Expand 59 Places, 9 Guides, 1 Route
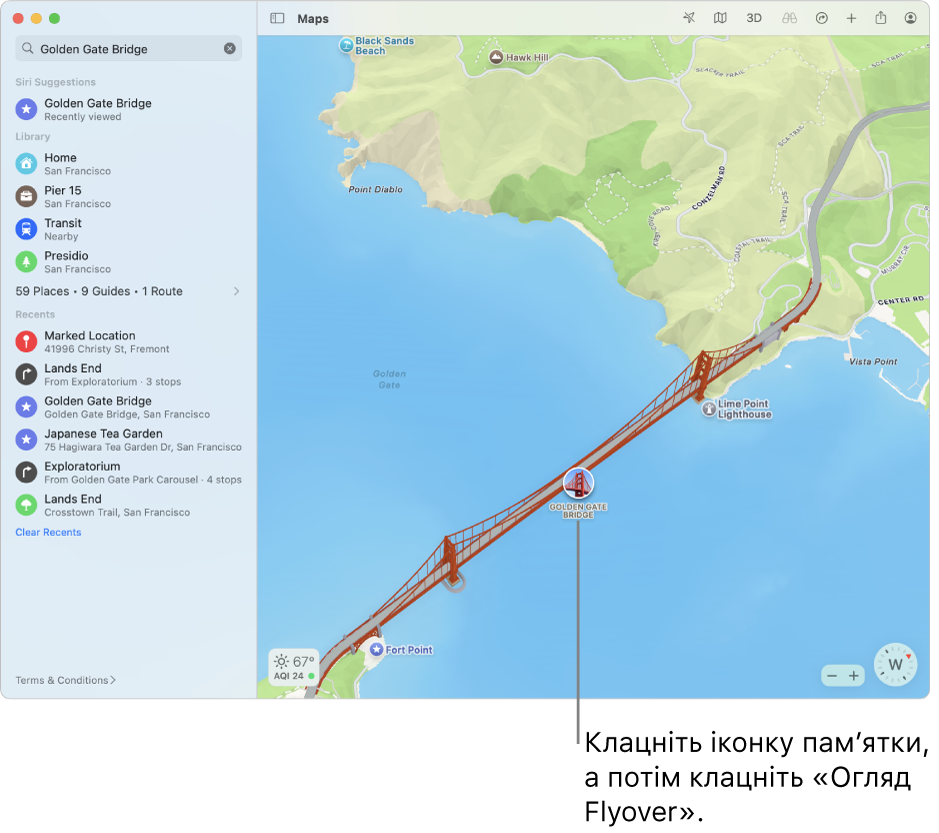 click(129, 291)
